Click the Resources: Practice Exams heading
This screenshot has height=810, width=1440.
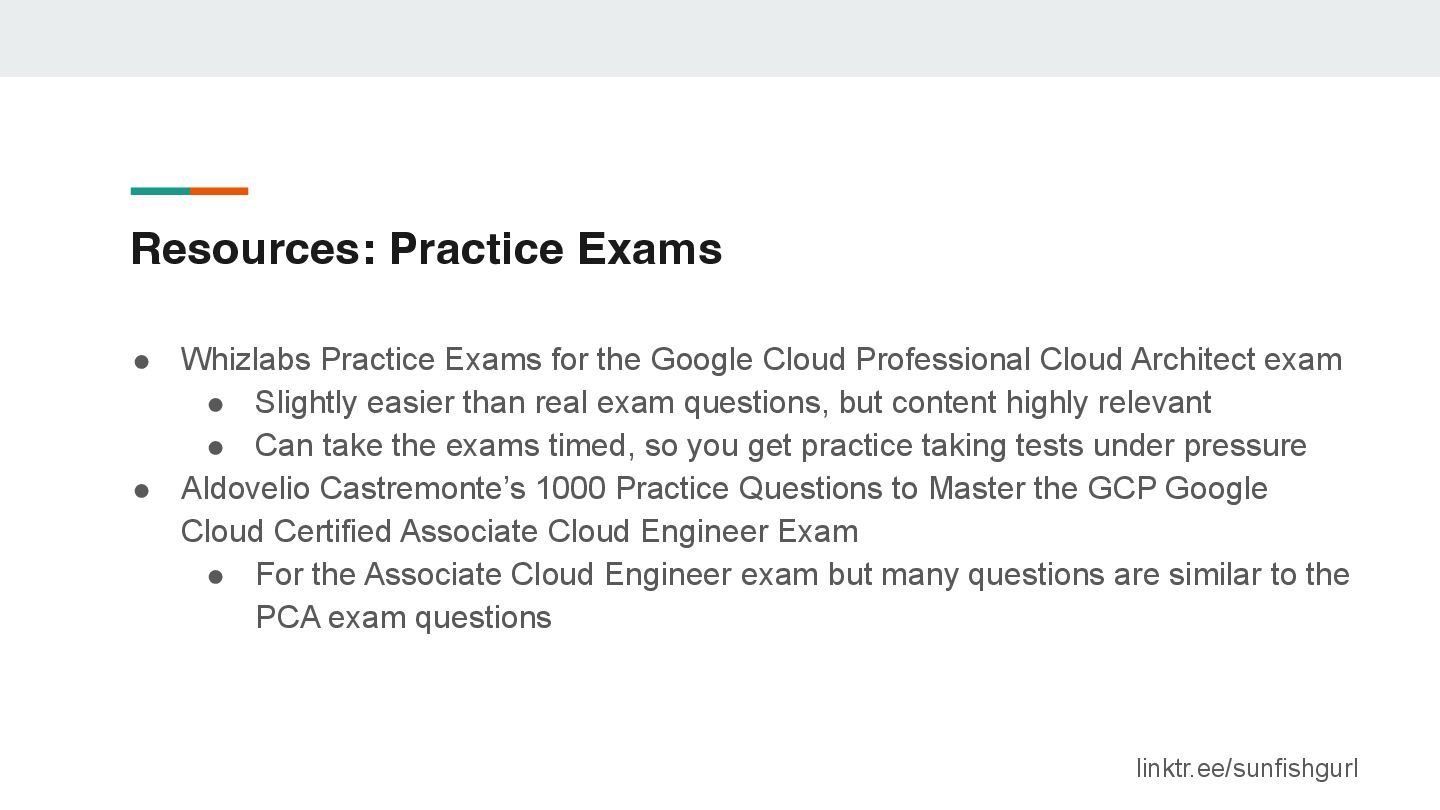tap(426, 248)
